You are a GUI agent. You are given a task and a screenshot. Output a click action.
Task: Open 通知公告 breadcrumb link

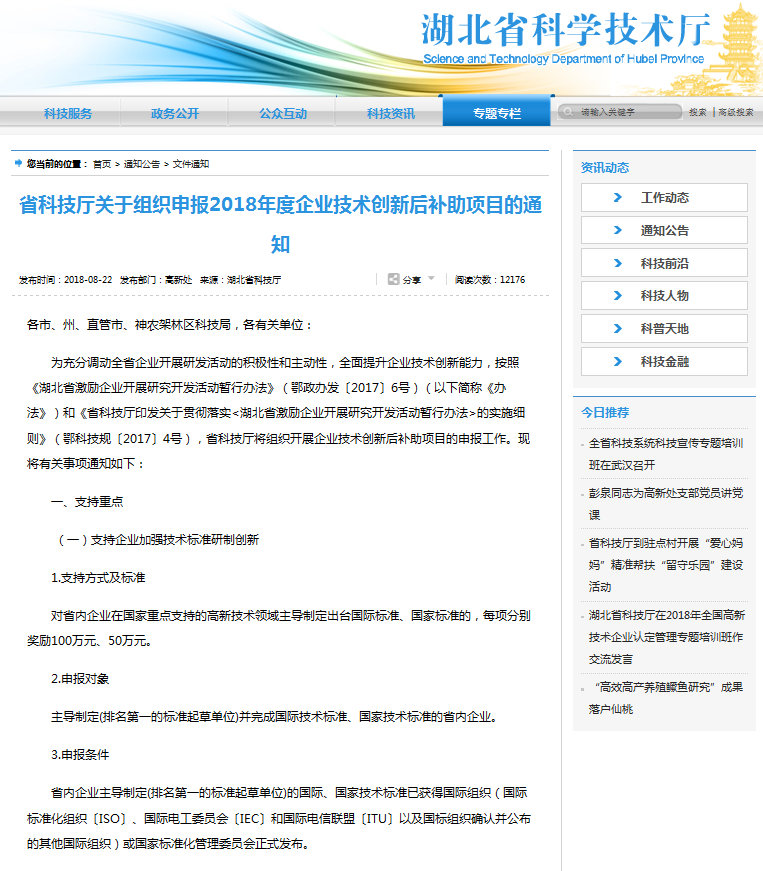pos(142,164)
